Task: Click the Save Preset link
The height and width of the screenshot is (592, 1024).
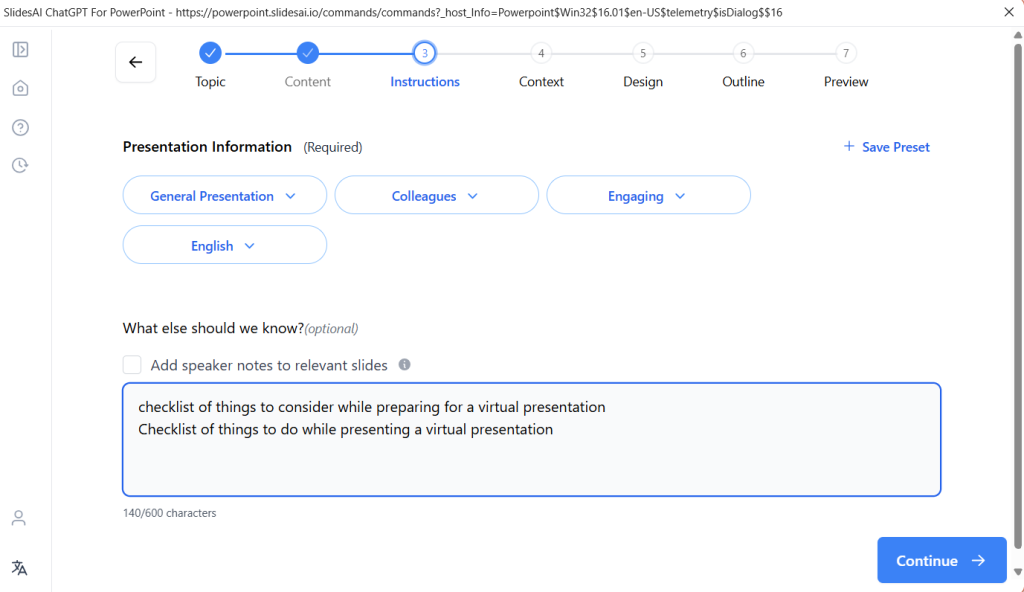Action: coord(887,147)
